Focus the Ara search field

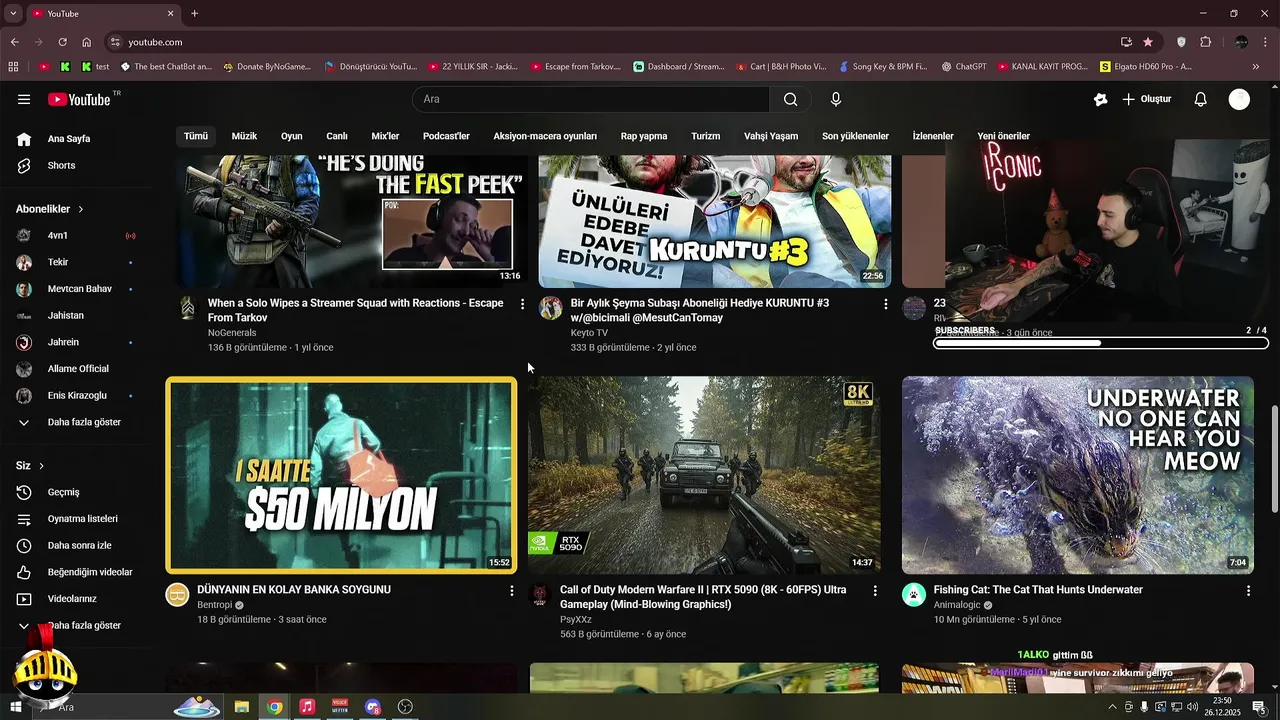pos(591,99)
